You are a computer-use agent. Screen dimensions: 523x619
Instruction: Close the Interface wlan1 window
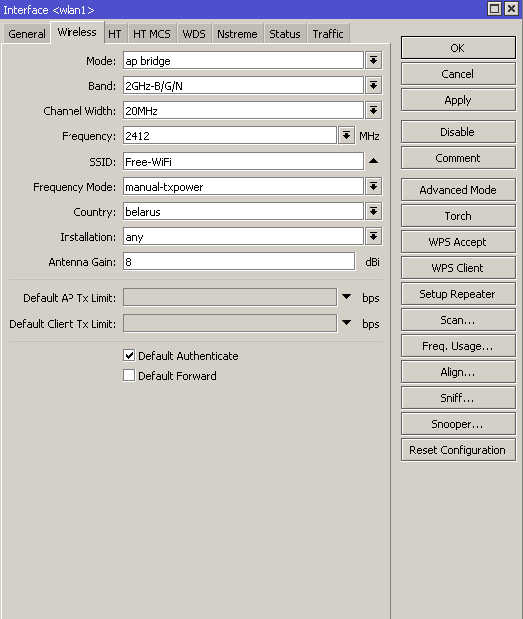(x=511, y=9)
